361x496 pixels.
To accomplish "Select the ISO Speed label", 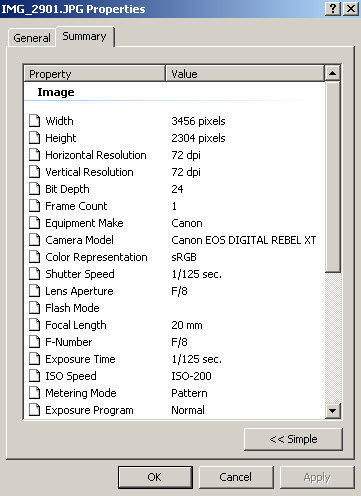I will pyautogui.click(x=71, y=376).
